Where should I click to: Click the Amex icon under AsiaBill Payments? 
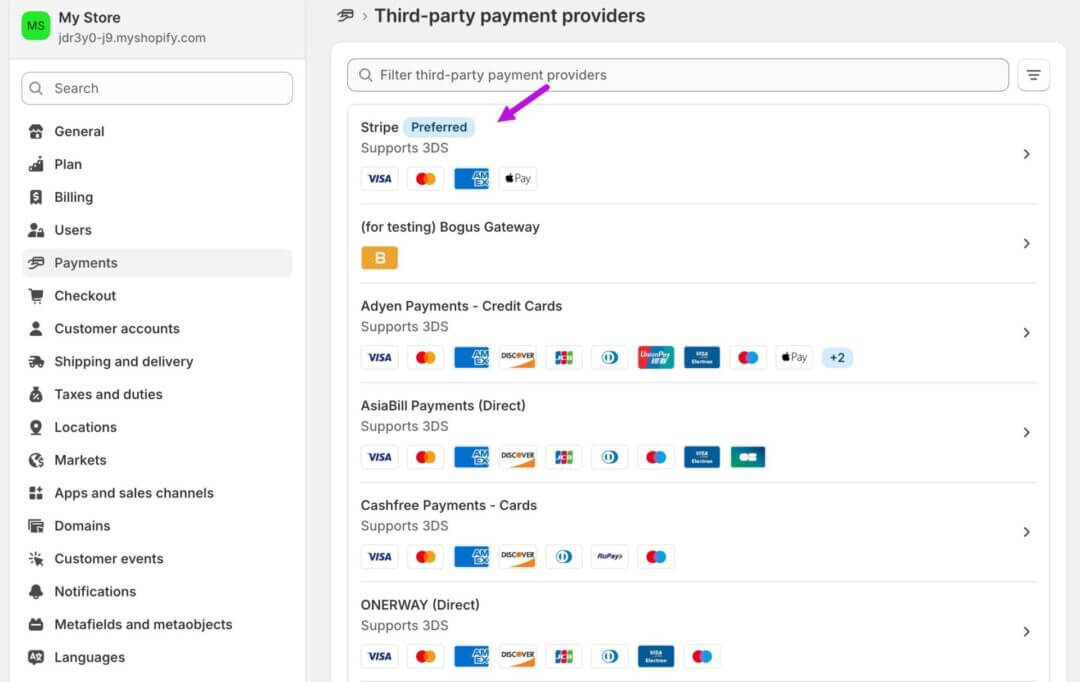(x=472, y=457)
